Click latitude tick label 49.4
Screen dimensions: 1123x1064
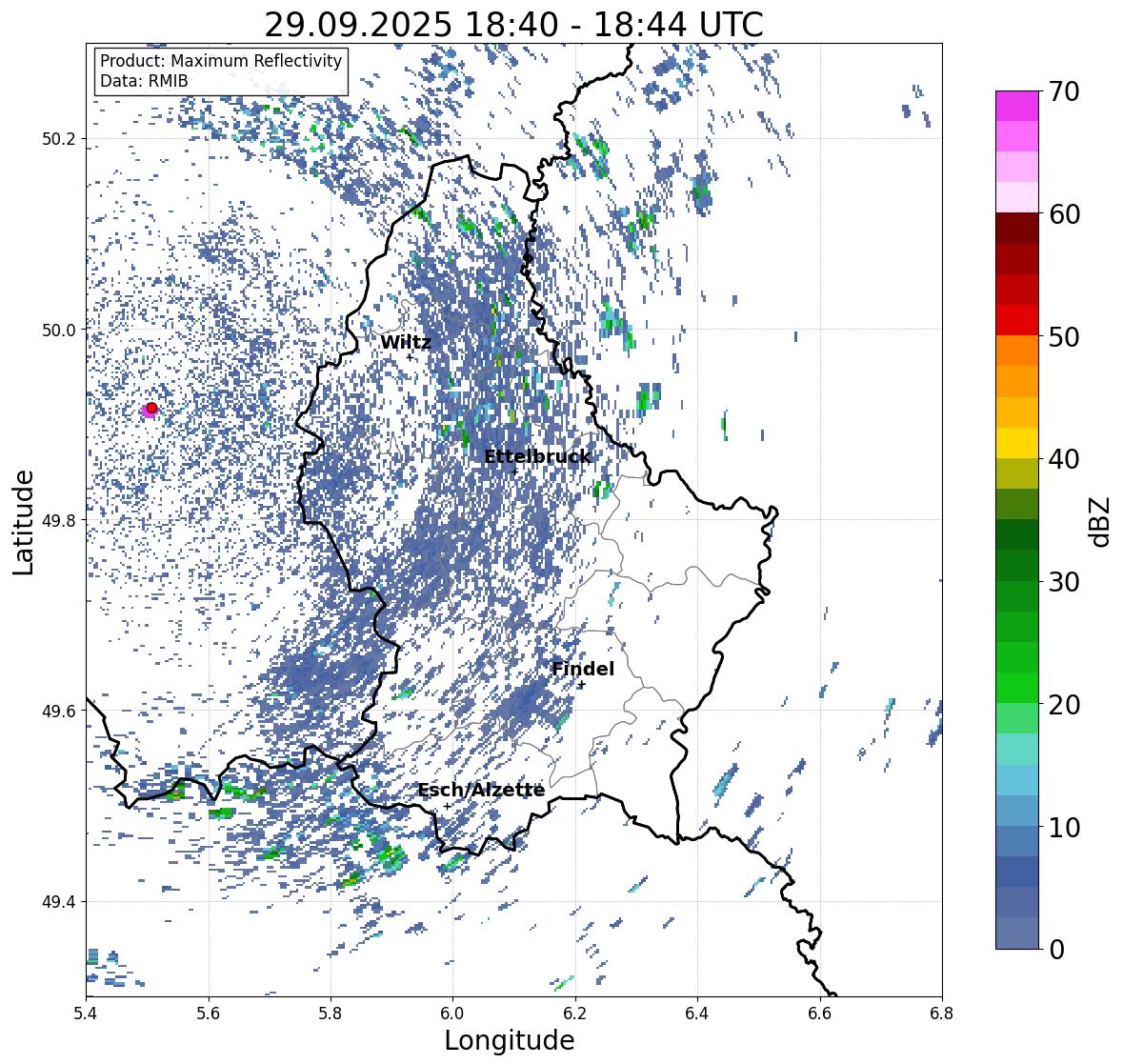pos(59,902)
